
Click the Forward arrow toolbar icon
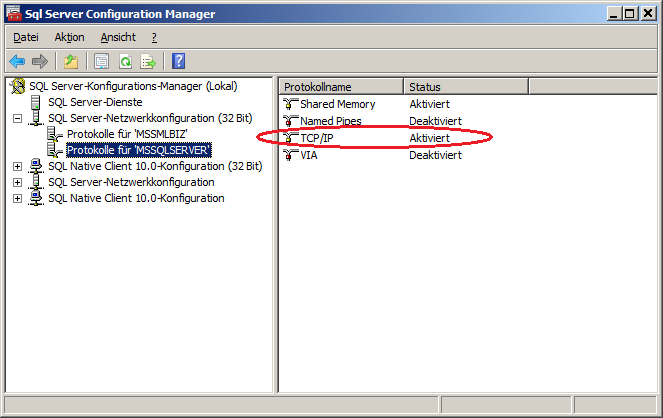(40, 61)
